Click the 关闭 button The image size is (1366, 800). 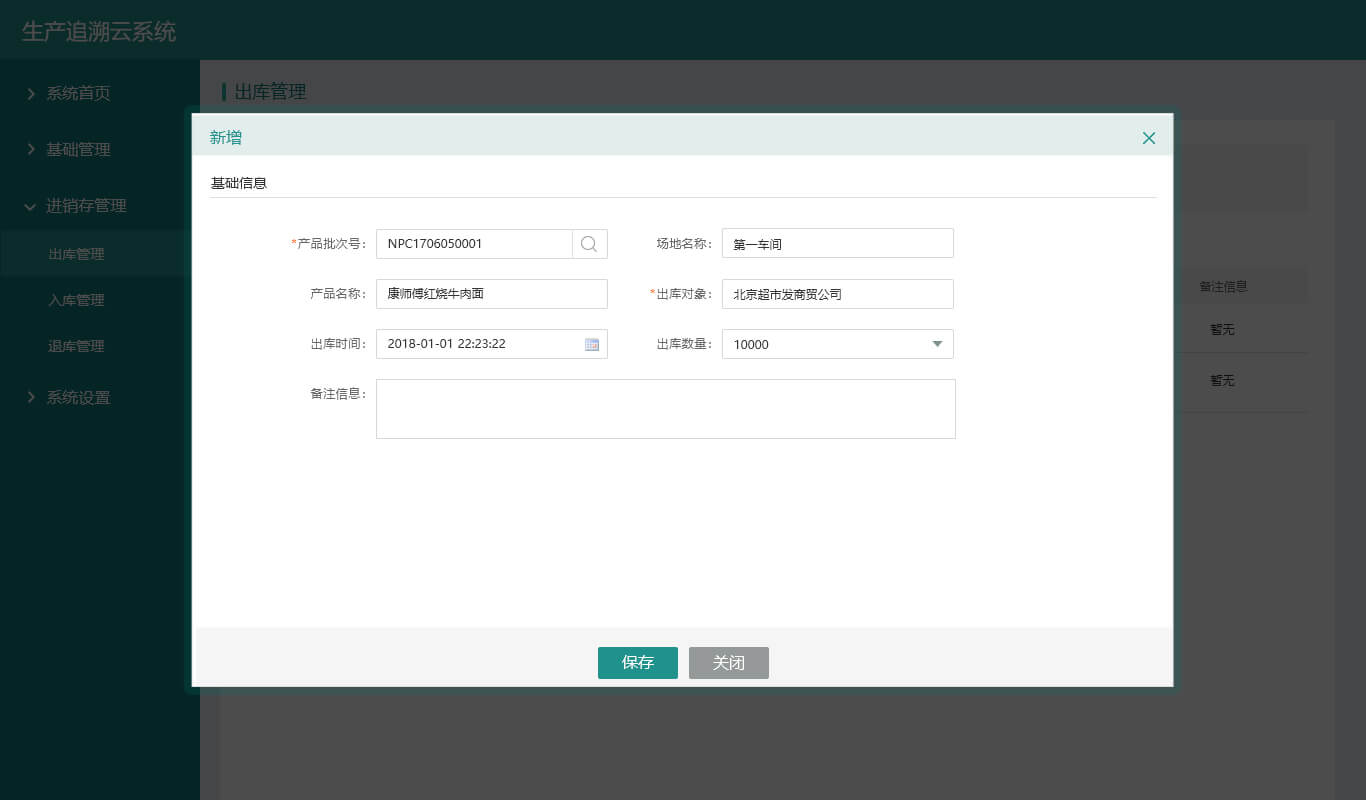point(728,663)
